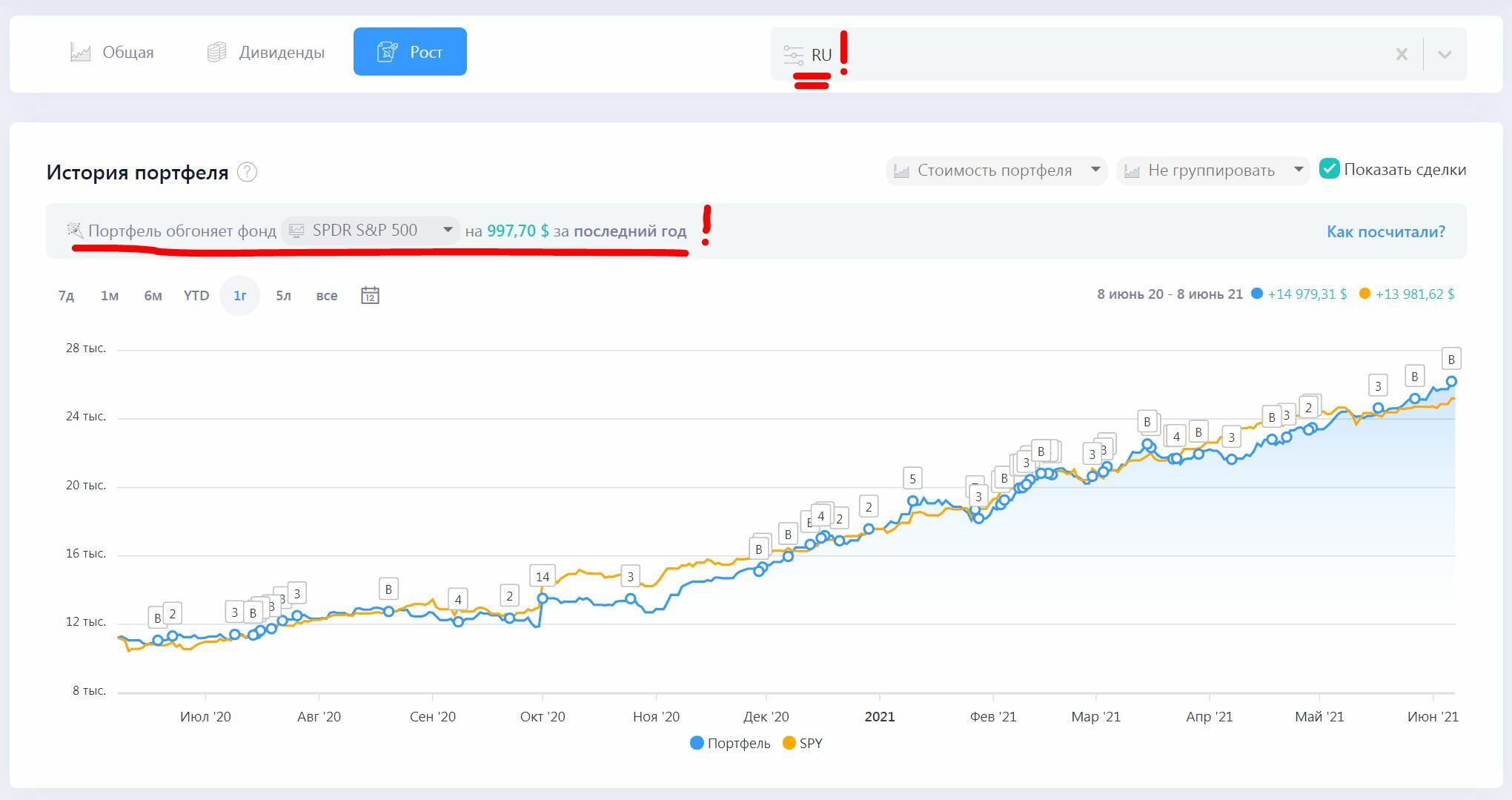
Task: Choose the 1м period
Action: point(110,295)
